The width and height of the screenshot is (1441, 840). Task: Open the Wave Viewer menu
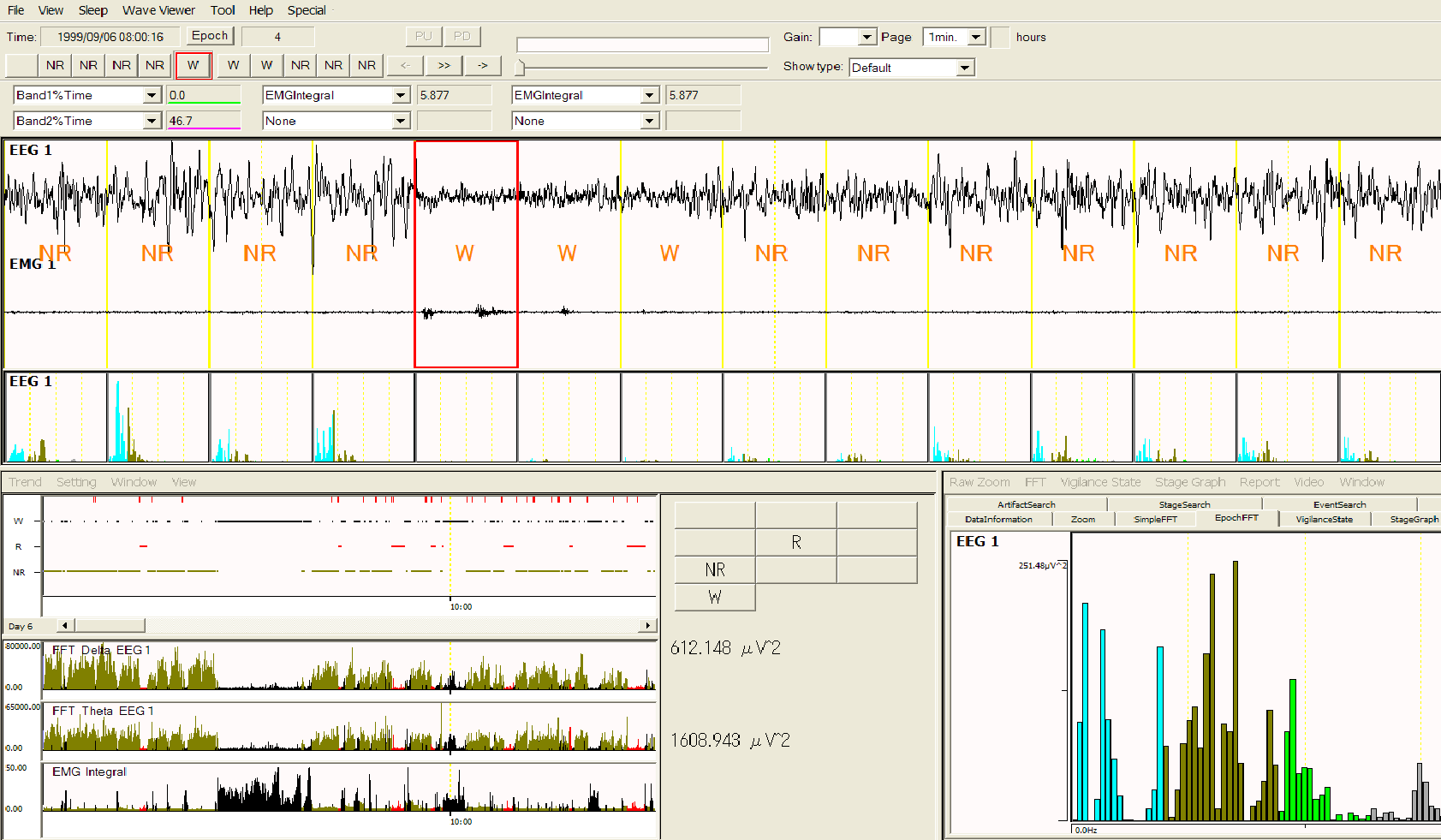pos(158,10)
